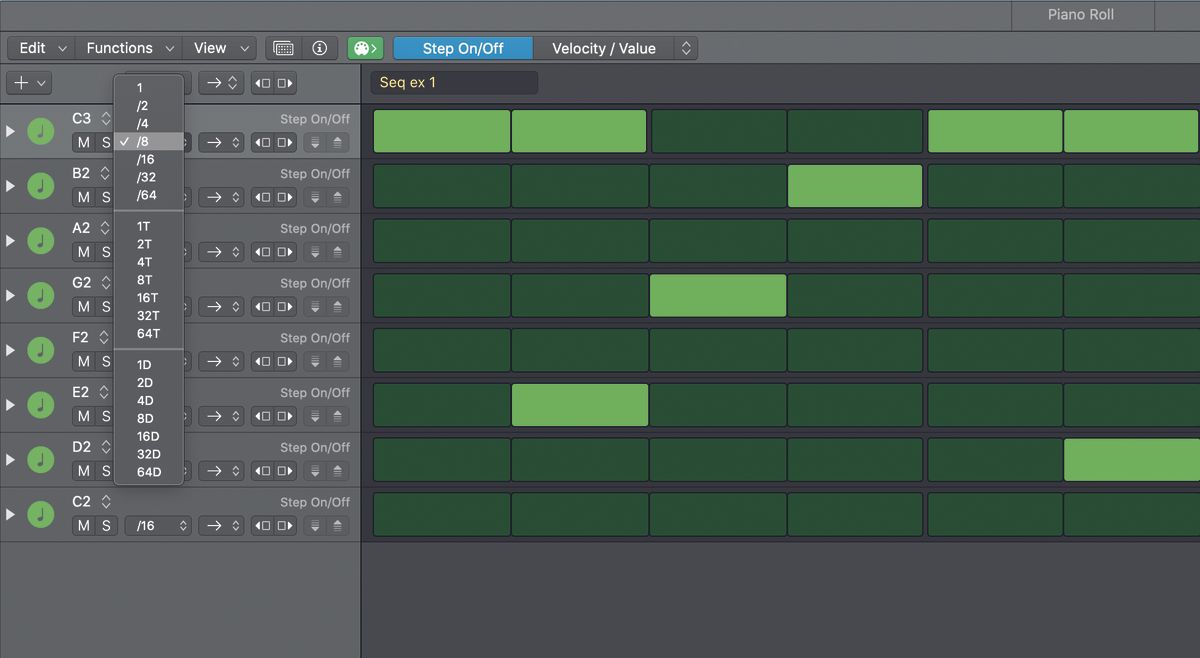Click the info (i) icon in the toolbar

click(317, 48)
